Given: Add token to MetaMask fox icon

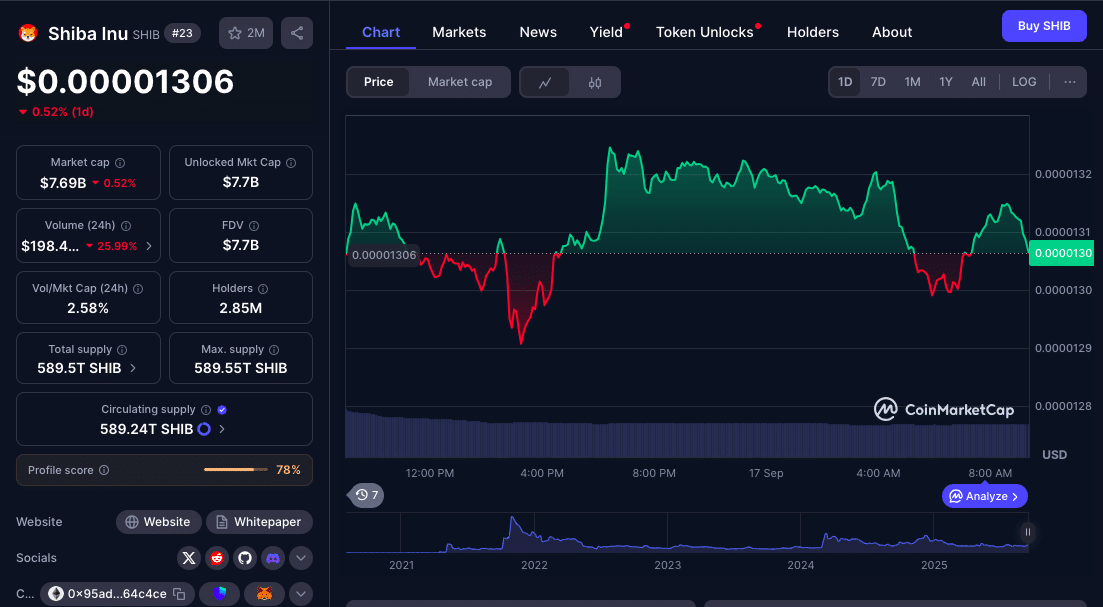Looking at the screenshot, I should (x=264, y=594).
